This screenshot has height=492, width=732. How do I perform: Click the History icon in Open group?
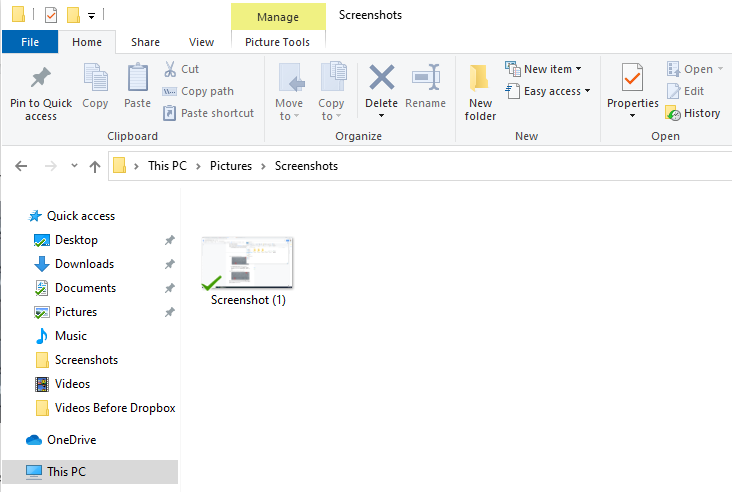point(673,113)
